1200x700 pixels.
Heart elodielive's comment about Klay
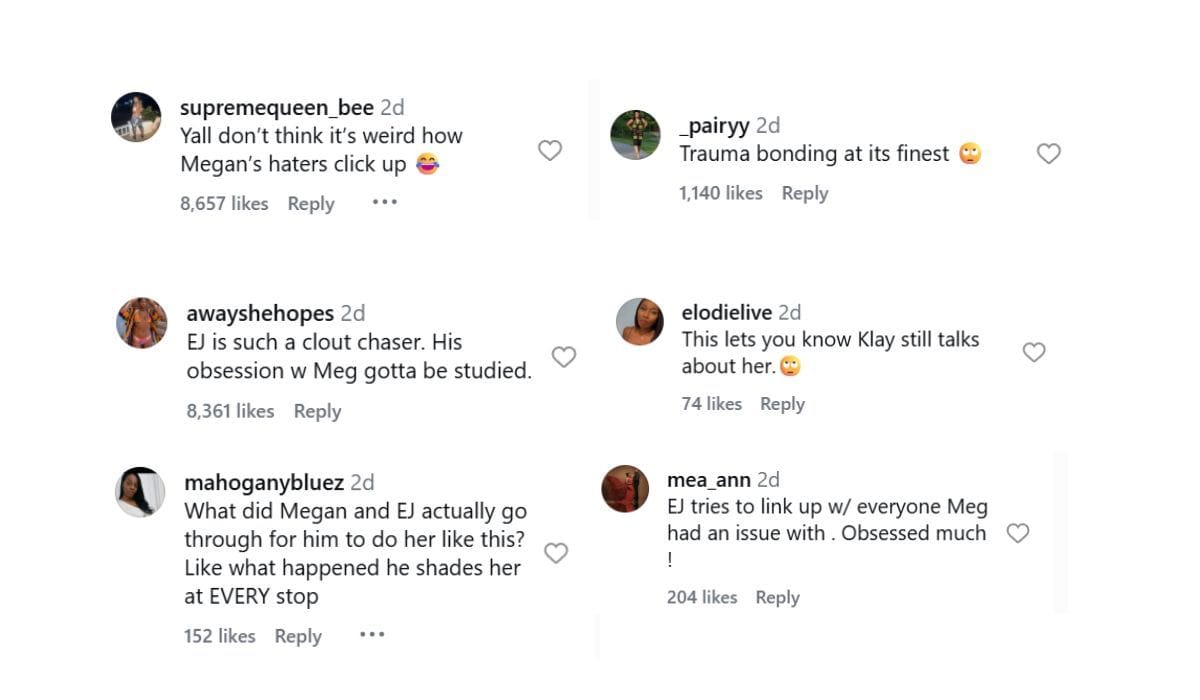click(1034, 352)
